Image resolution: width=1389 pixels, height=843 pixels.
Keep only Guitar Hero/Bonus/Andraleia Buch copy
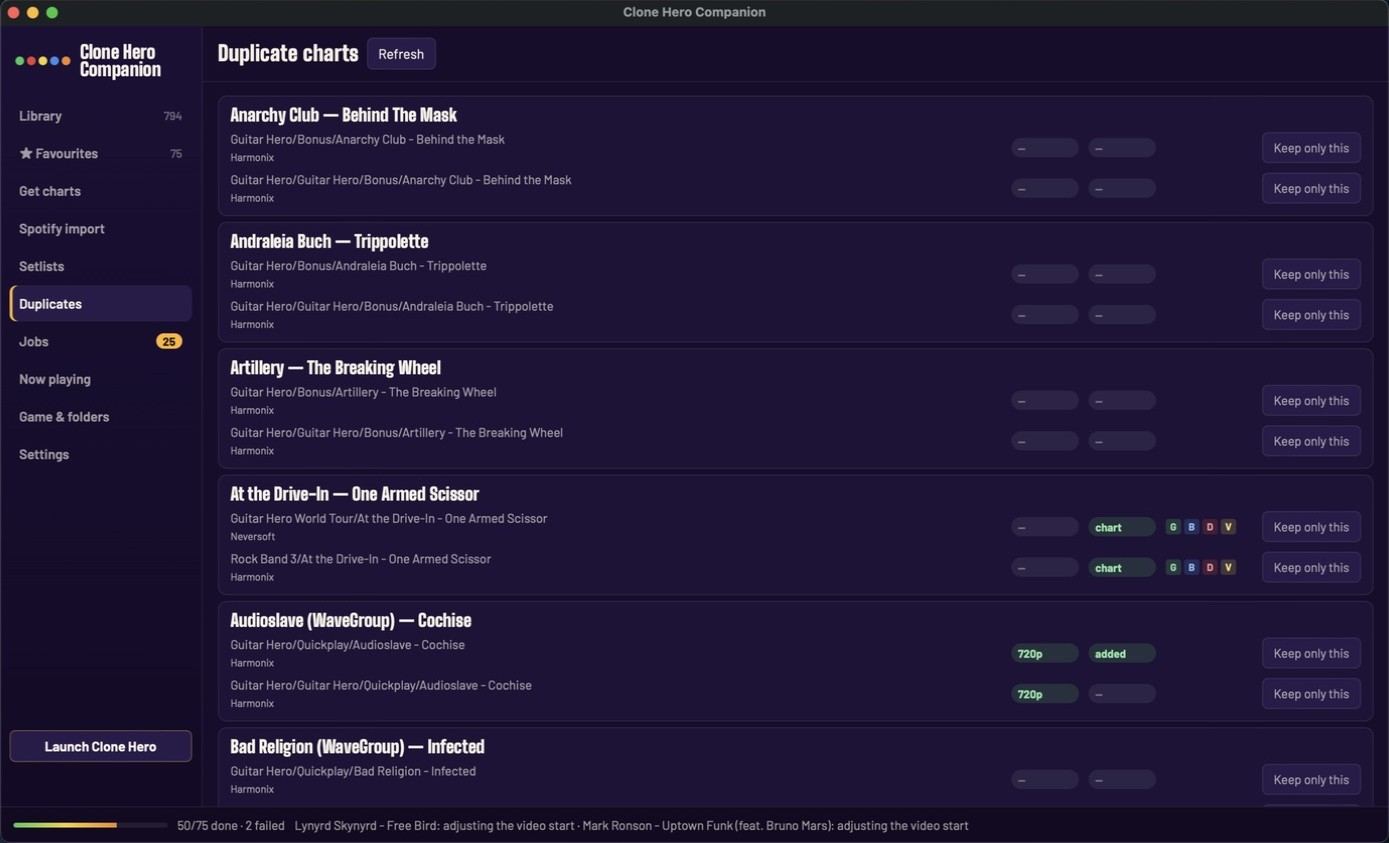pyautogui.click(x=1311, y=274)
